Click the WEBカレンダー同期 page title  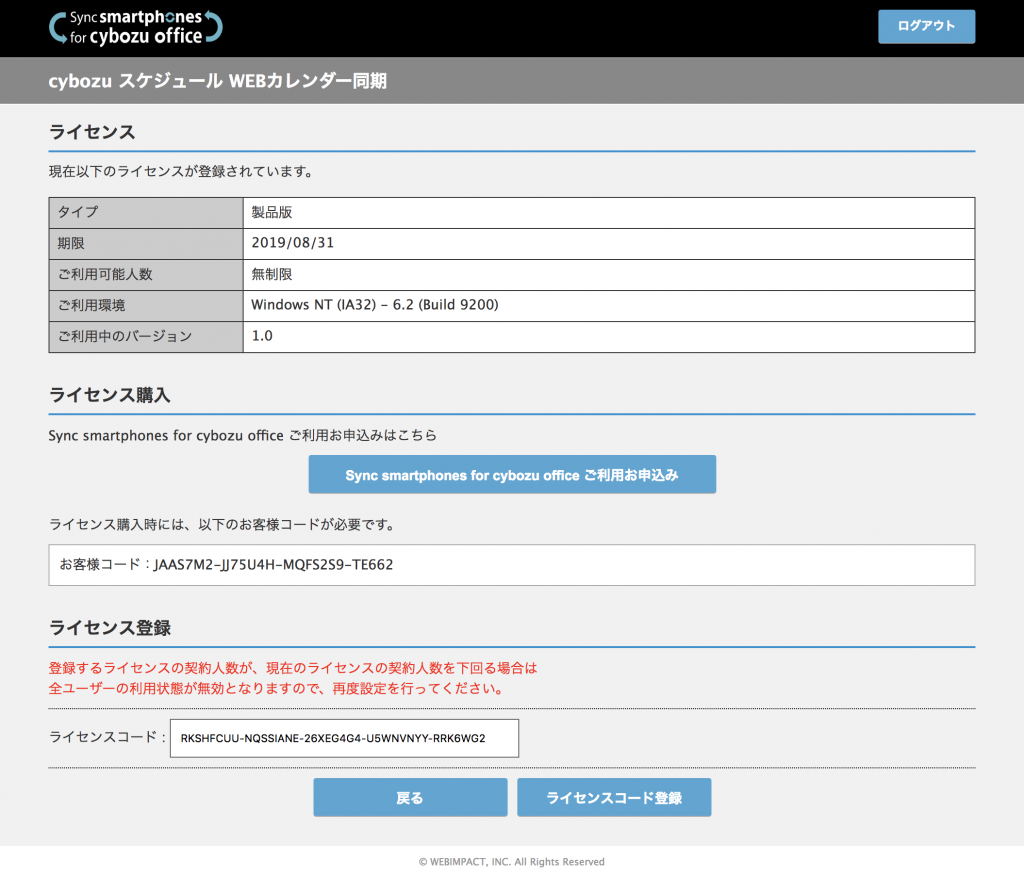[217, 82]
